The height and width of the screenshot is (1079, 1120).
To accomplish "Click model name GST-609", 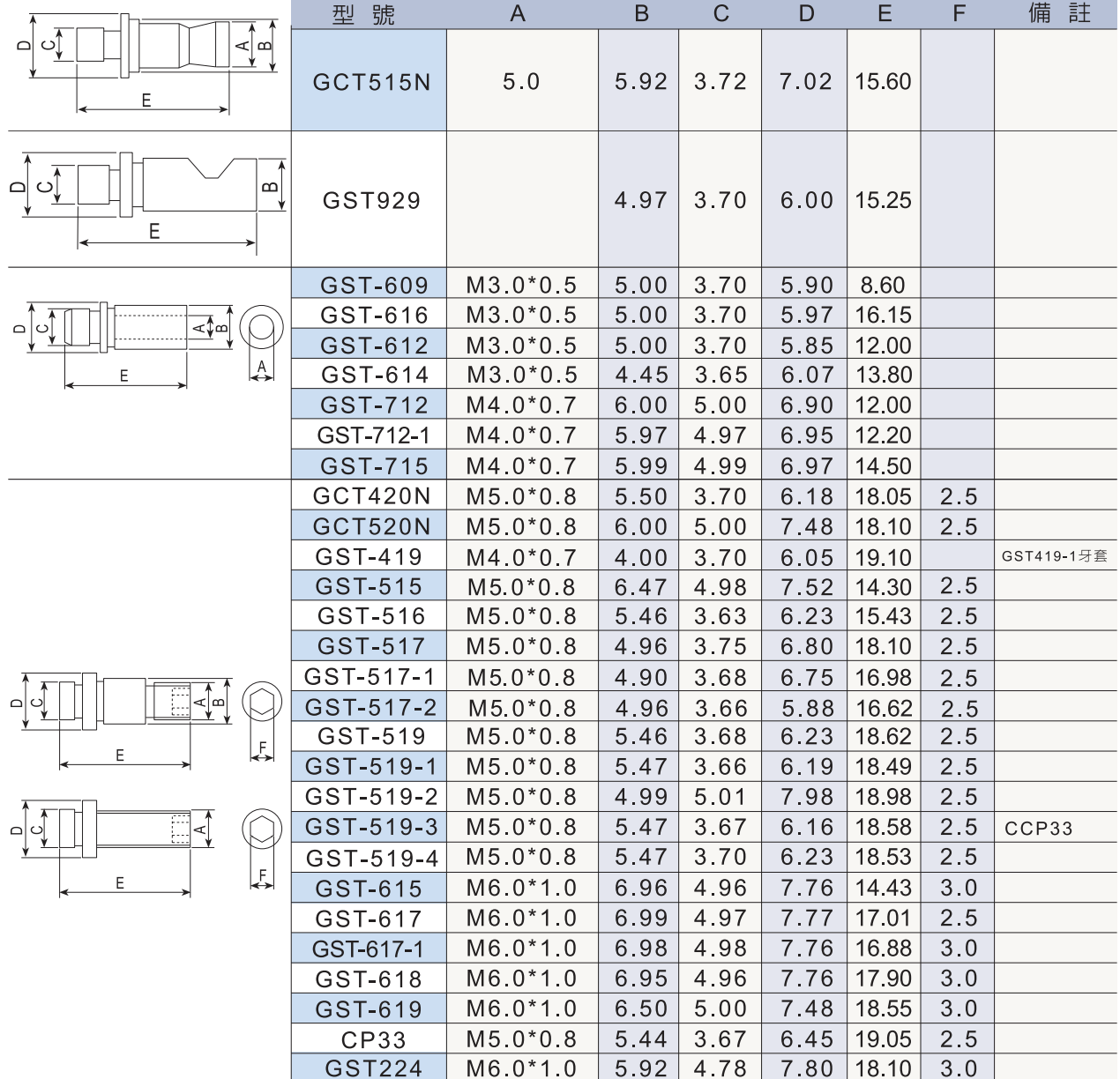I will [x=374, y=285].
